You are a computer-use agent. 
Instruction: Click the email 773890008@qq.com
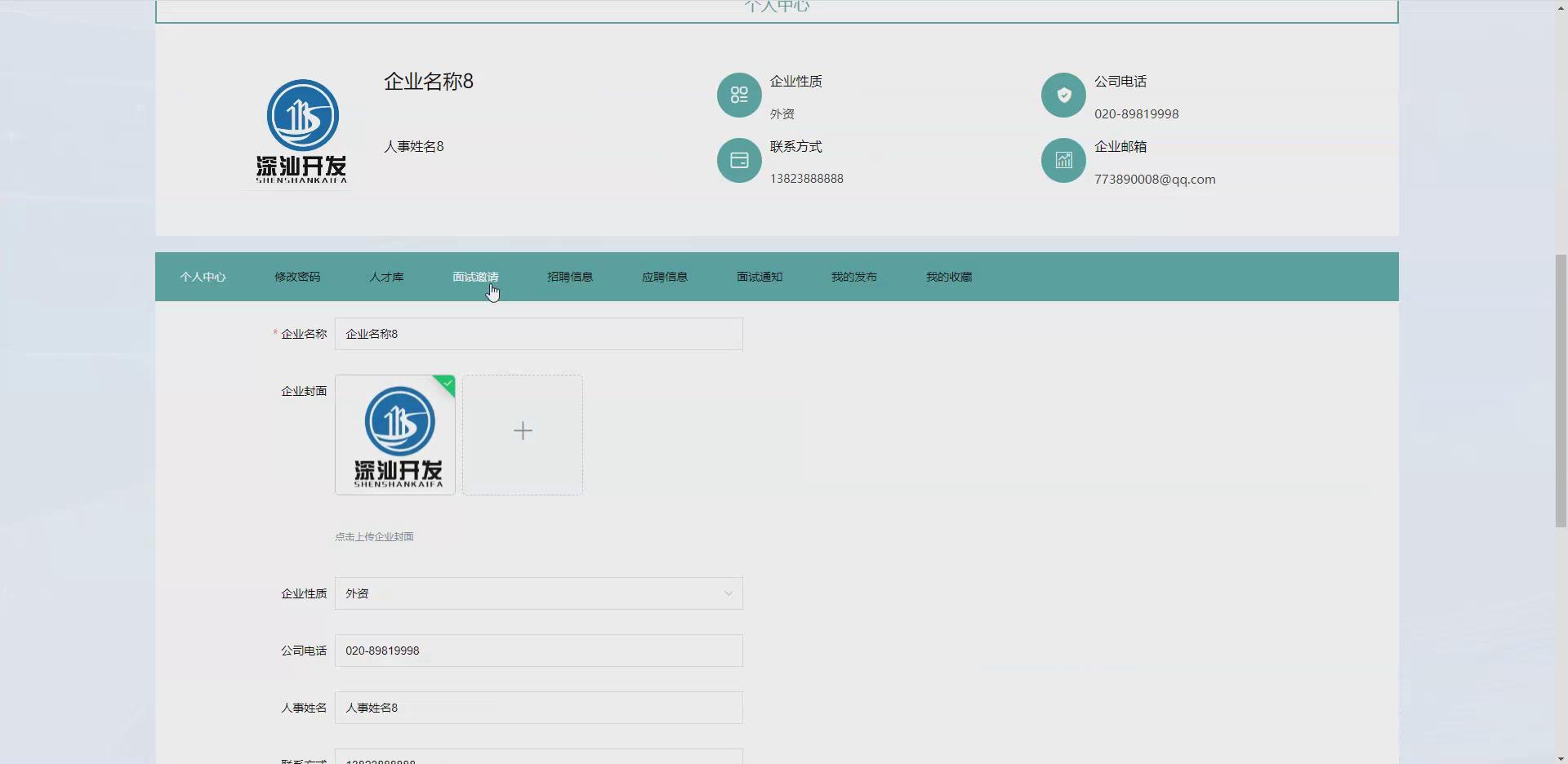click(x=1155, y=180)
